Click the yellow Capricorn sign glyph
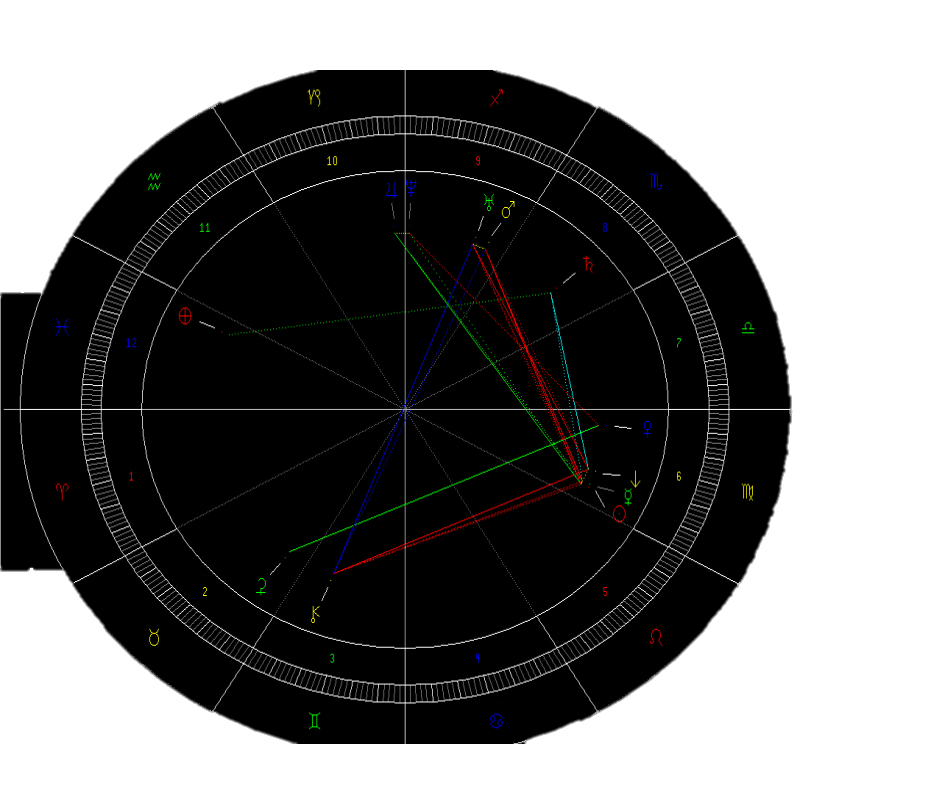This screenshot has height=796, width=942. coord(315,97)
